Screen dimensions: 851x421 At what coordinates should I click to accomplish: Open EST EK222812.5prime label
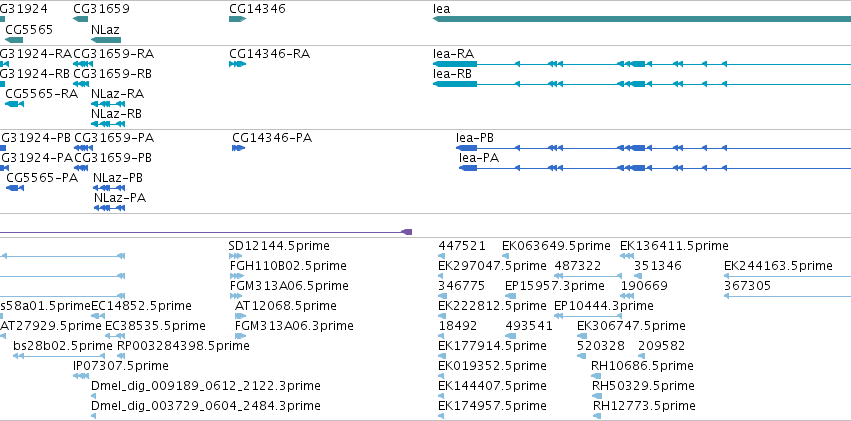coord(492,306)
